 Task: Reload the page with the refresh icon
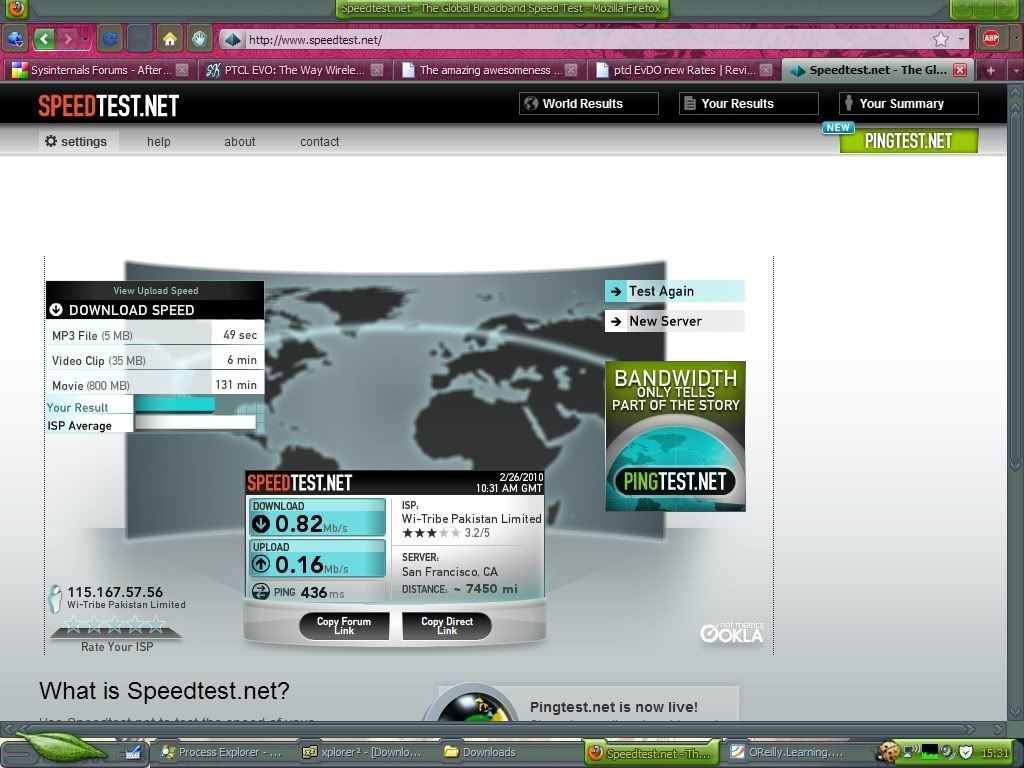tap(109, 39)
